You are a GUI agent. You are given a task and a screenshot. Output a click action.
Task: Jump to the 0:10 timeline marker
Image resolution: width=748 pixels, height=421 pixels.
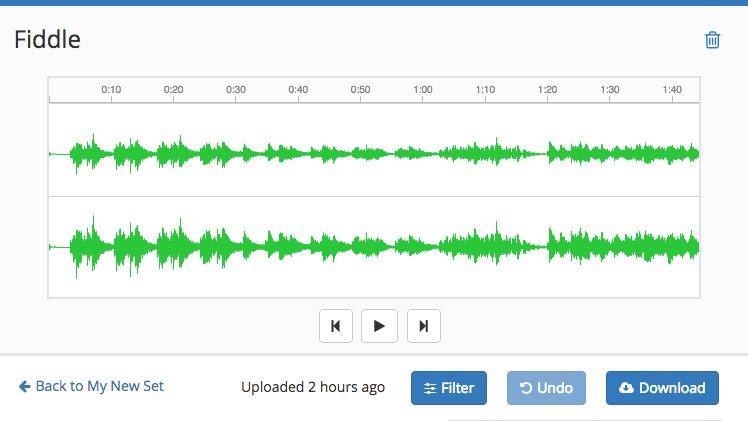pos(111,90)
